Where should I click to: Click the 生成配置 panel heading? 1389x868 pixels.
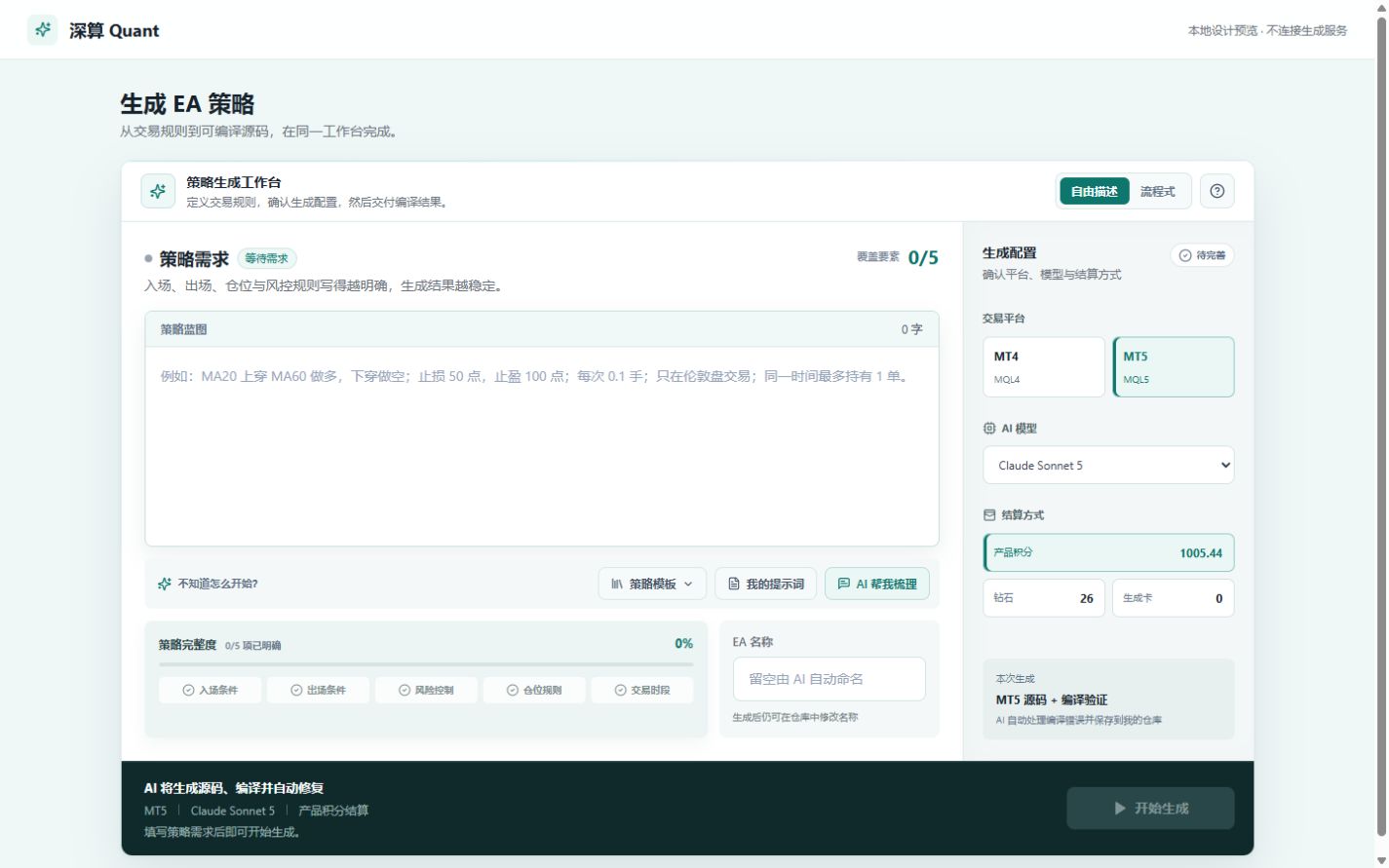[x=1009, y=252]
